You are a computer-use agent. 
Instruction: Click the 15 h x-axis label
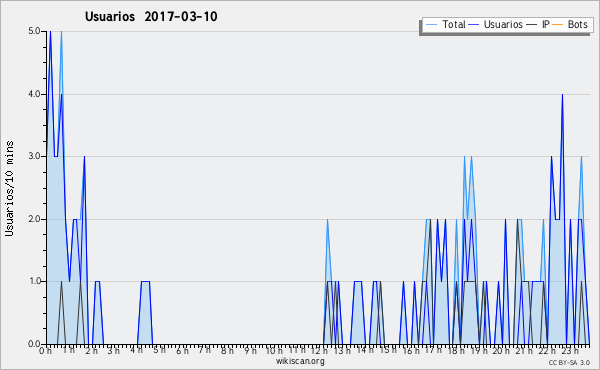click(388, 350)
